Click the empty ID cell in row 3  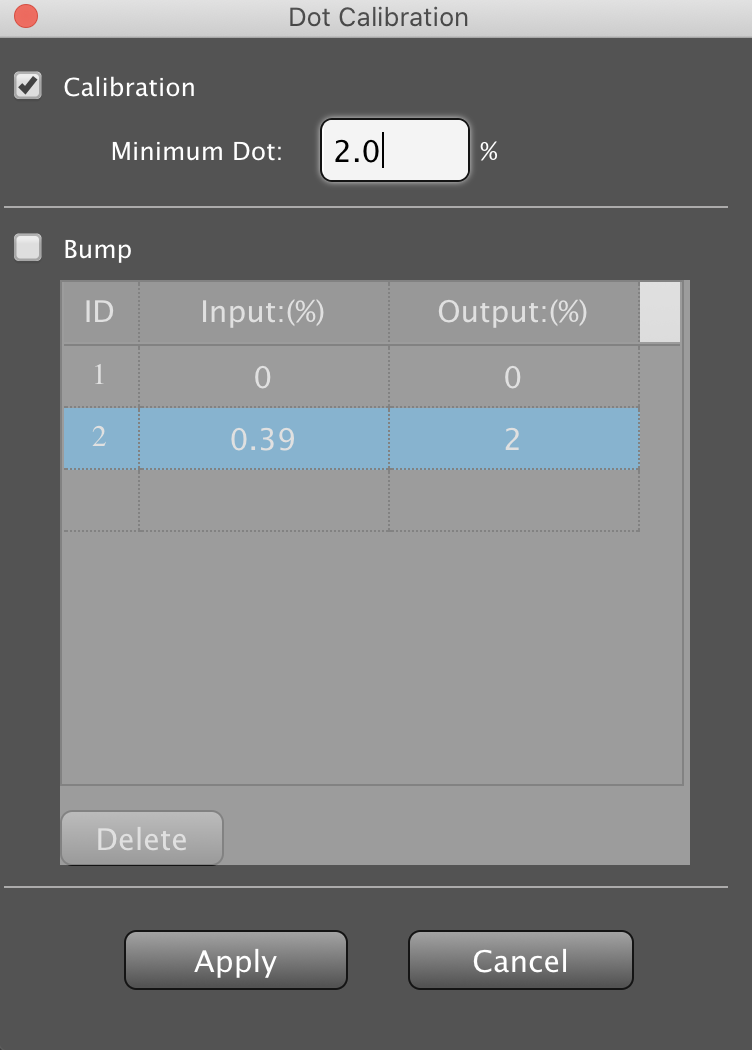100,500
